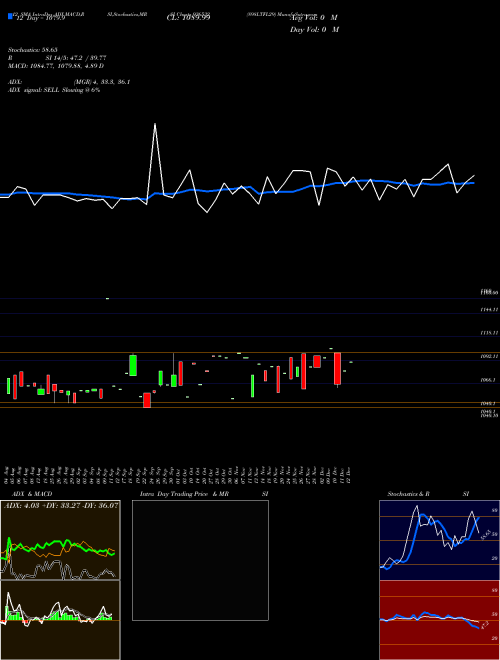Select the 'Stochastics: 58.63' value text
This screenshot has width=500, height=660.
32,50
